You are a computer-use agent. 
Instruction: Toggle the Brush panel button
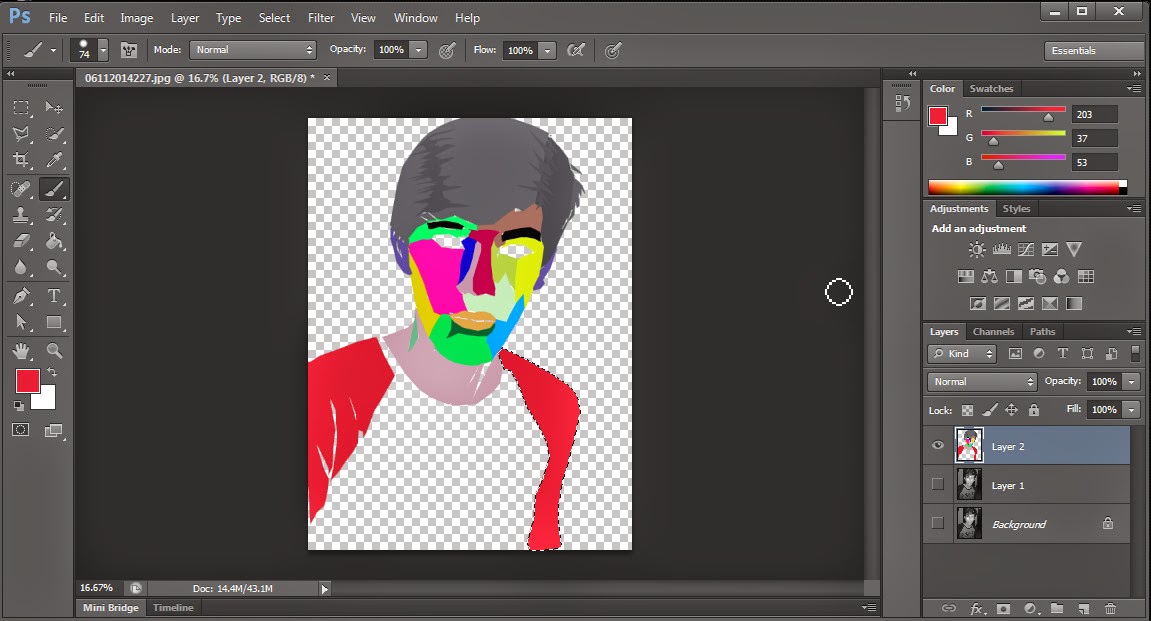[x=129, y=50]
